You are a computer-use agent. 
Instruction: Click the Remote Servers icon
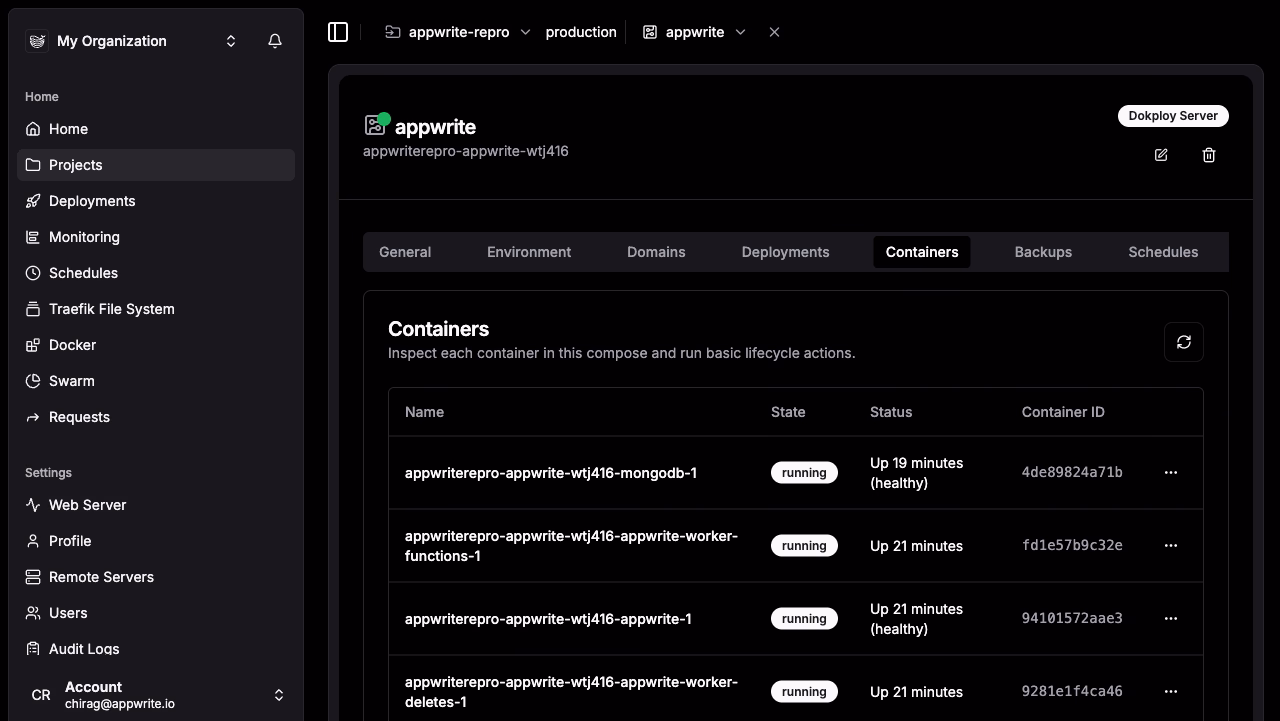point(33,577)
